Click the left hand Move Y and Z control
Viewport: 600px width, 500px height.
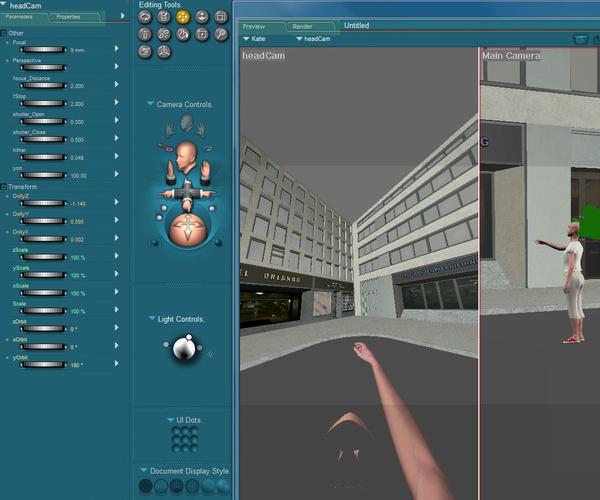click(170, 172)
